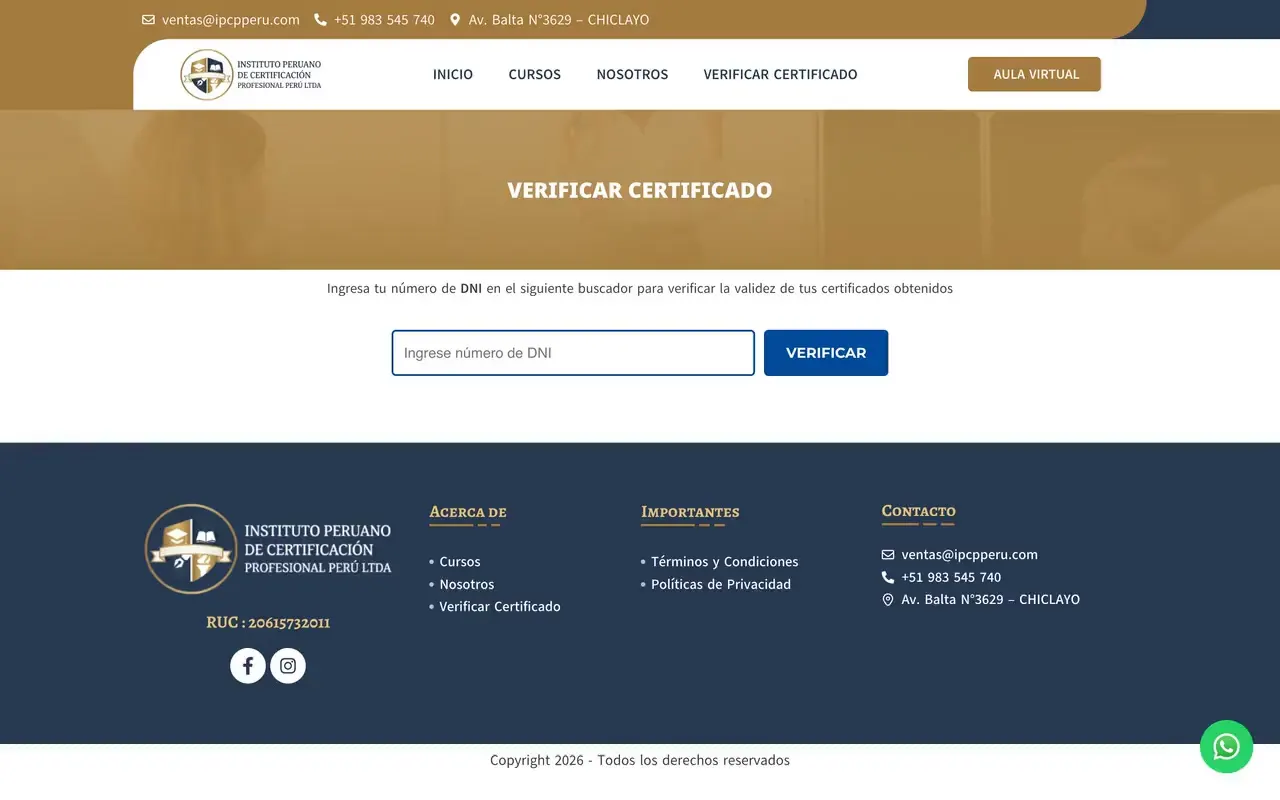Open the WhatsApp chat floating button
Viewport: 1280px width, 800px height.
[1226, 747]
